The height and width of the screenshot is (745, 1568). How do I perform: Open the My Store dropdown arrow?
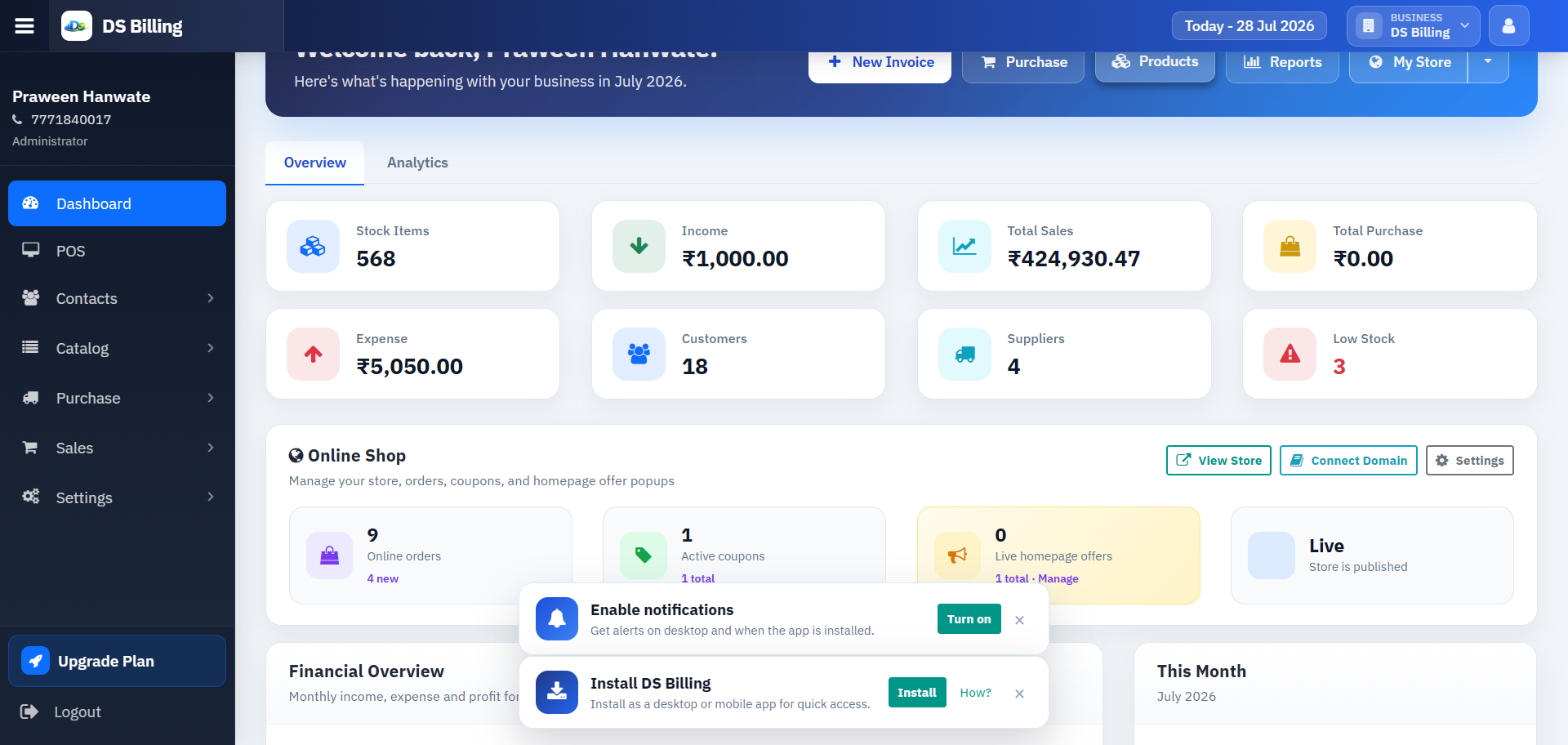[x=1488, y=62]
